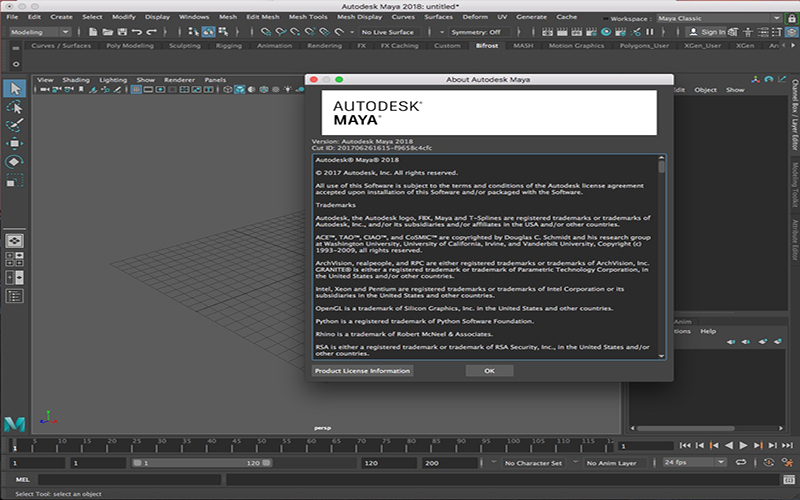800x500 pixels.
Task: Choose the Scale tool in toolbox
Action: pyautogui.click(x=15, y=181)
